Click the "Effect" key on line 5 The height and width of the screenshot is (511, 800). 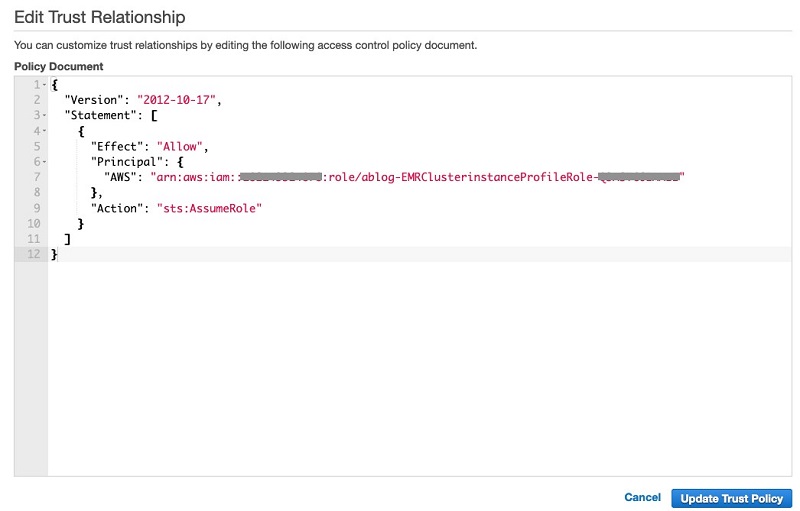pos(117,146)
